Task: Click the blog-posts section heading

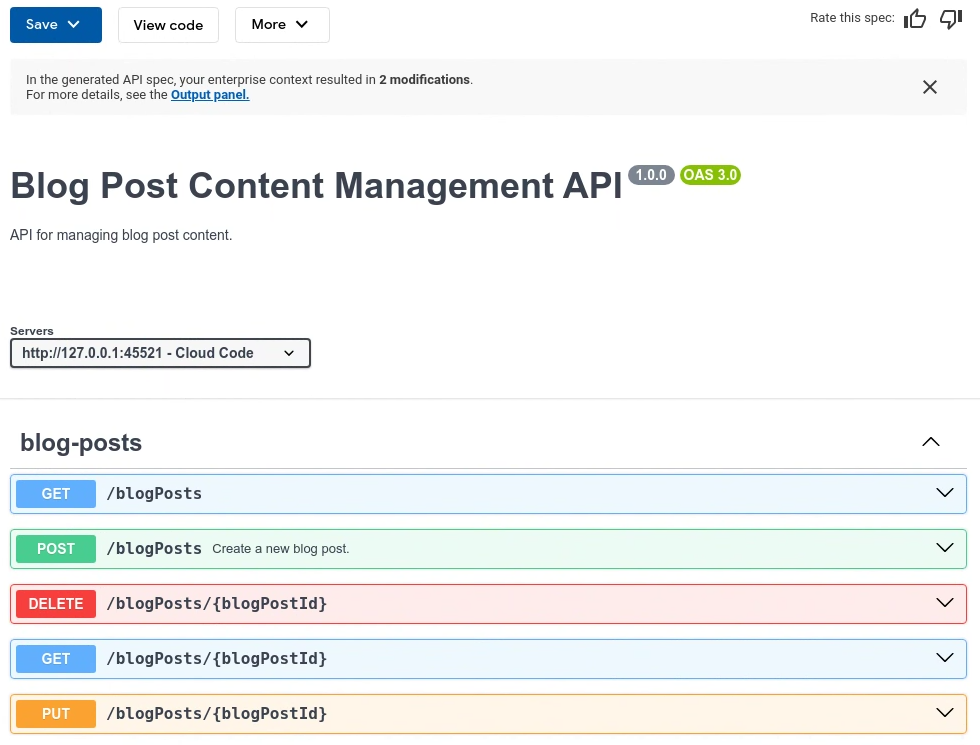Action: click(x=81, y=442)
